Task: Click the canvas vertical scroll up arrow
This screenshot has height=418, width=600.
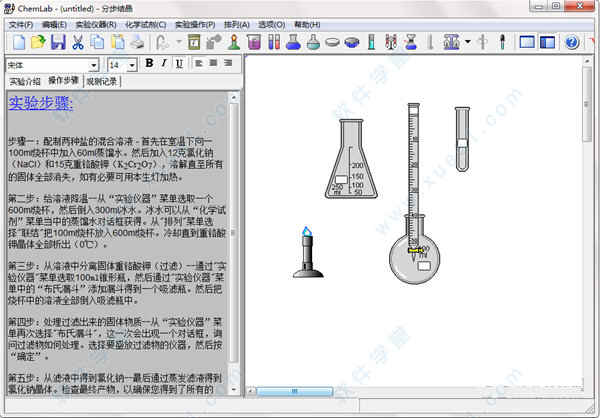Action: click(x=587, y=61)
